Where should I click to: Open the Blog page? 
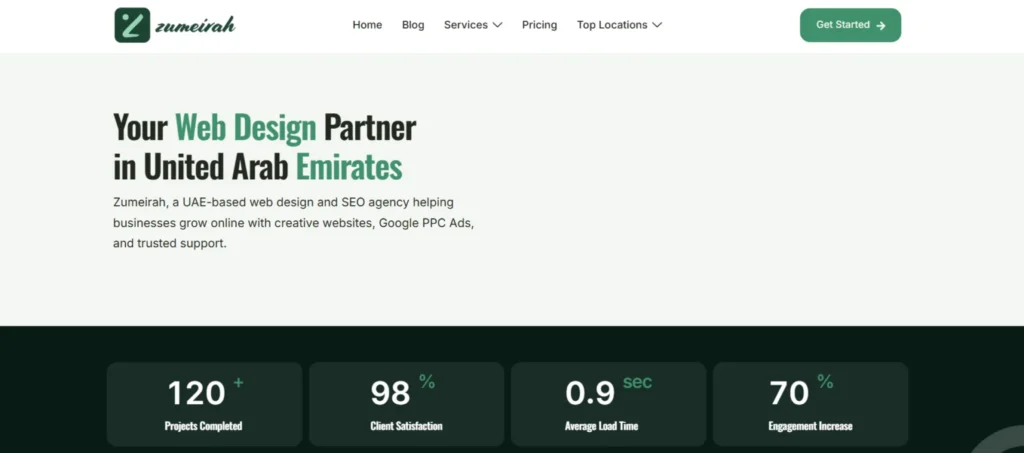tap(413, 25)
